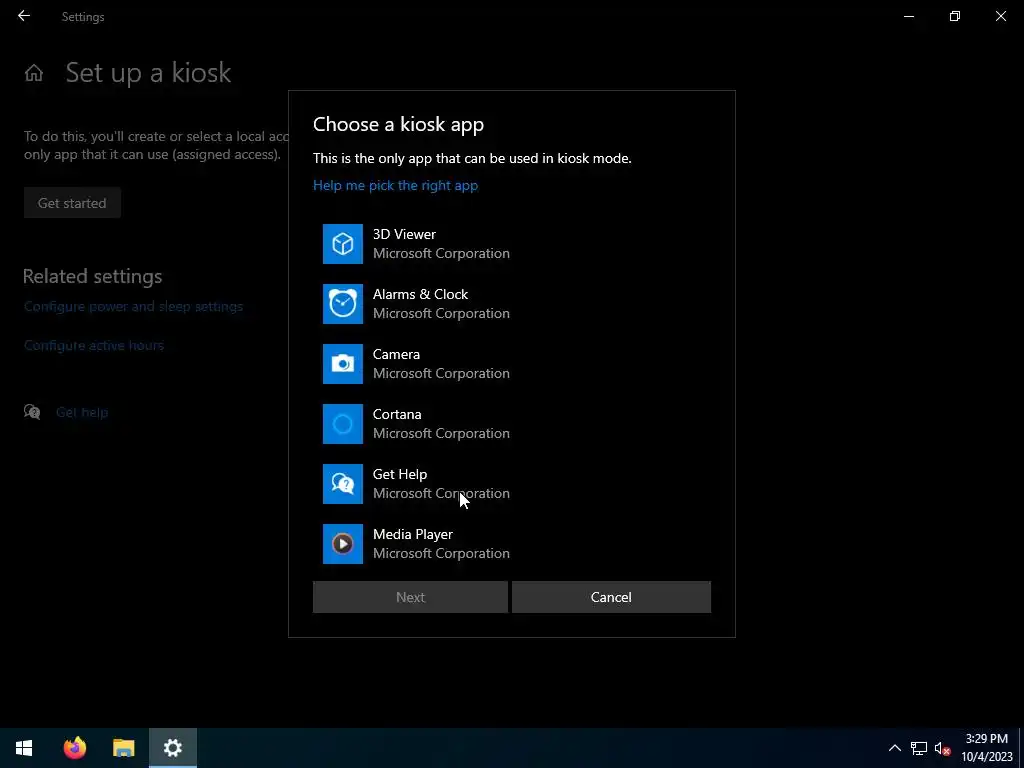This screenshot has width=1024, height=768.
Task: Pick the Camera app icon
Action: coord(343,364)
